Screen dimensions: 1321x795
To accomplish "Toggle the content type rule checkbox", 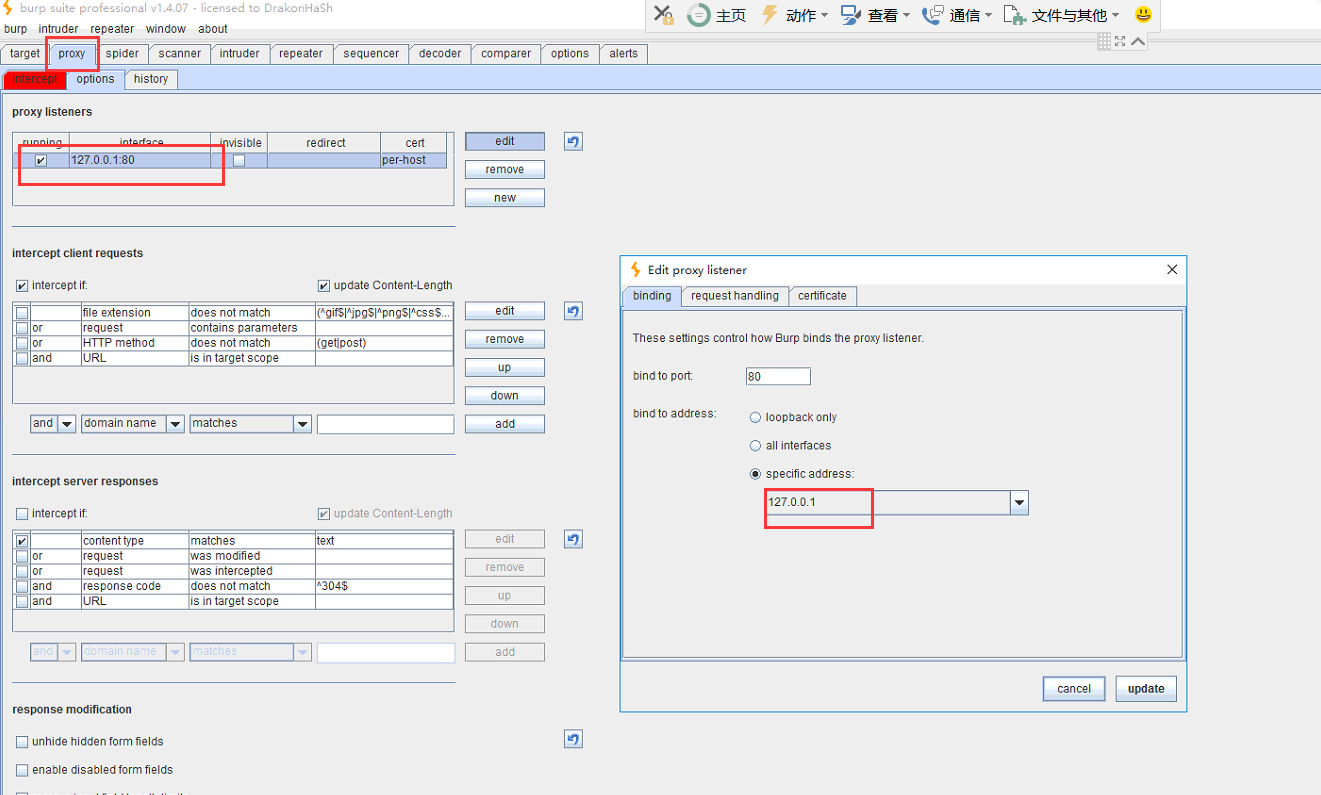I will 22,541.
